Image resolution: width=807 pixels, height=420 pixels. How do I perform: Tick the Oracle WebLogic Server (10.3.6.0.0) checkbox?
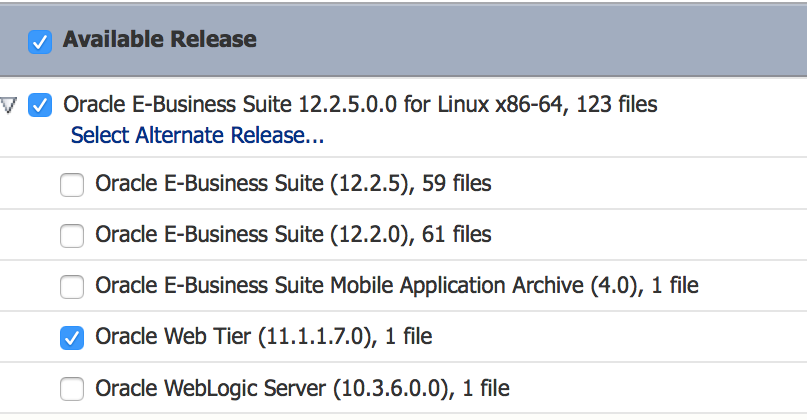(x=72, y=389)
